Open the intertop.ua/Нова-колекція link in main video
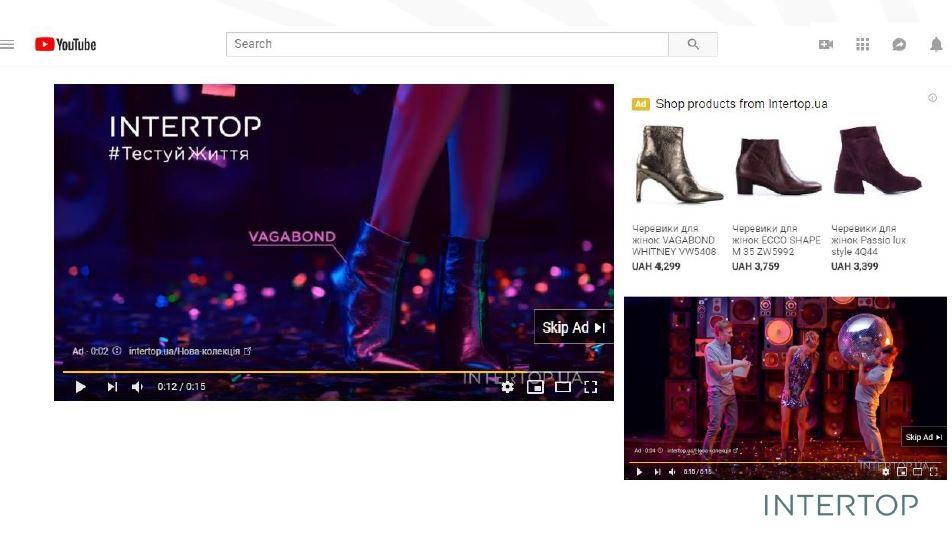This screenshot has width=952, height=540. [189, 351]
